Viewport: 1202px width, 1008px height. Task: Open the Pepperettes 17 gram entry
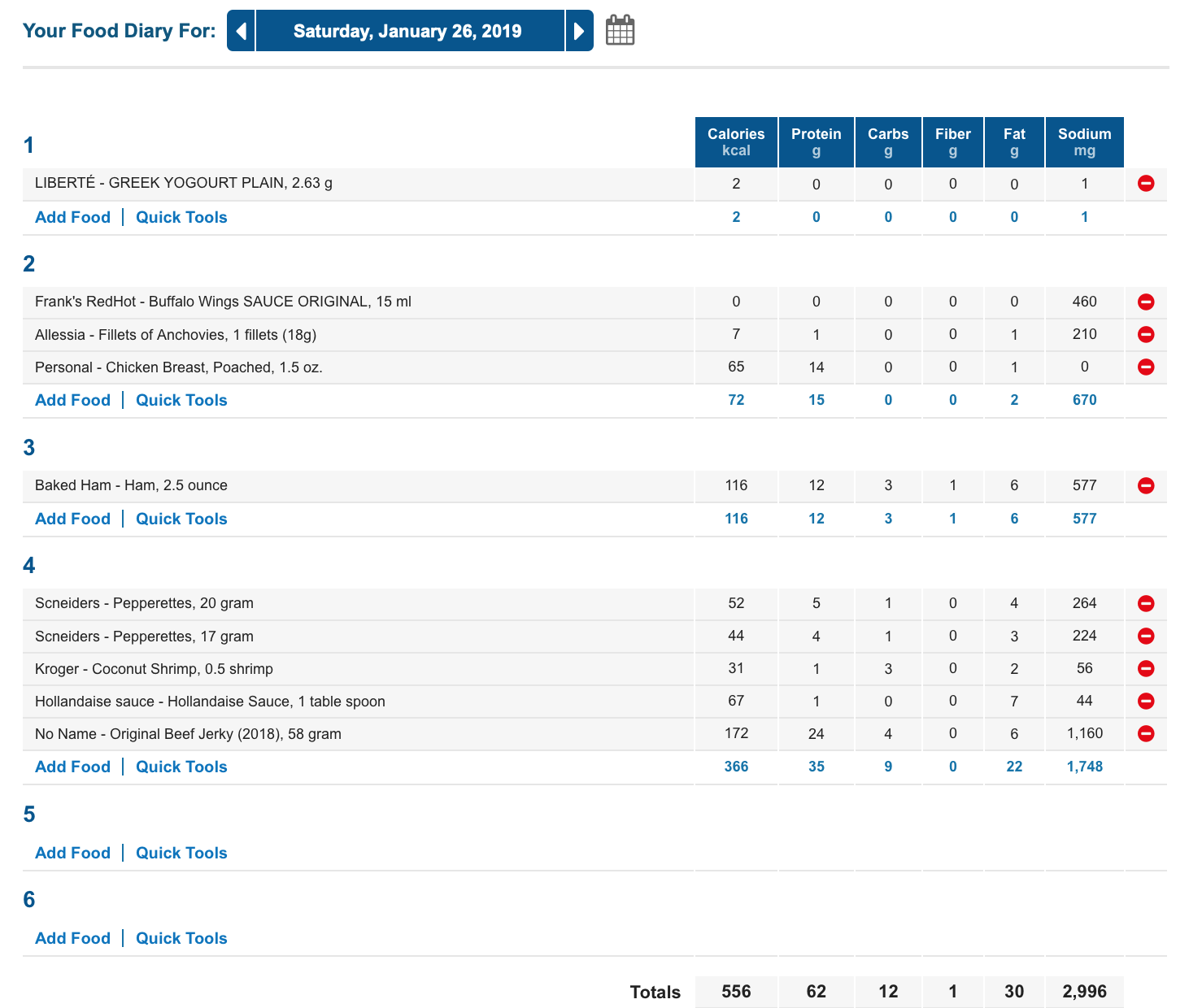point(144,637)
